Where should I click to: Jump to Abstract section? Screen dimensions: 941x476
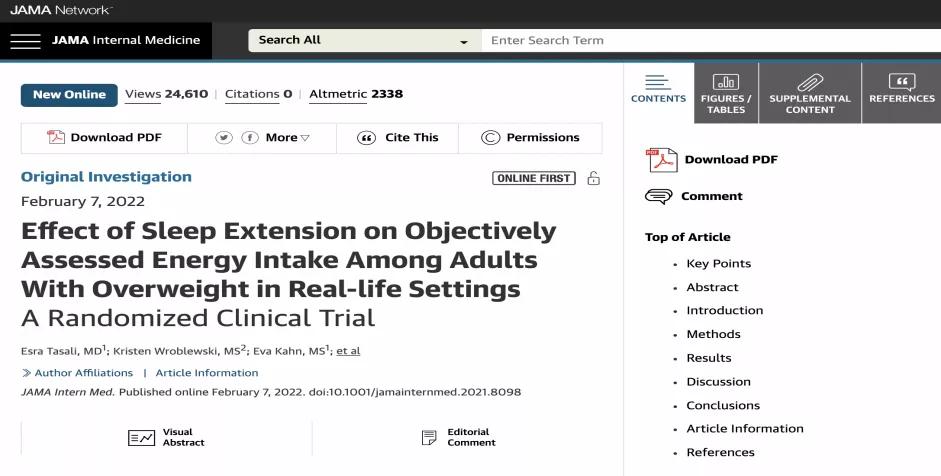[x=712, y=288]
